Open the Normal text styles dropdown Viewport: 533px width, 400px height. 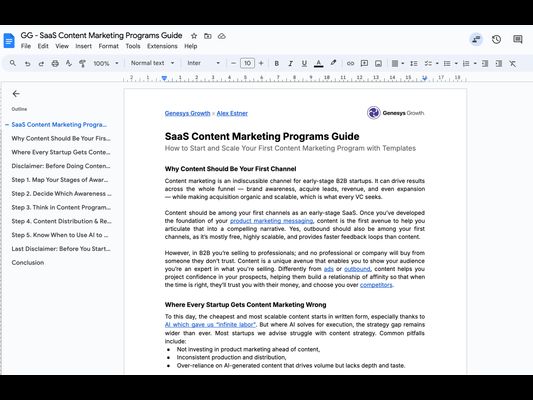coord(152,63)
